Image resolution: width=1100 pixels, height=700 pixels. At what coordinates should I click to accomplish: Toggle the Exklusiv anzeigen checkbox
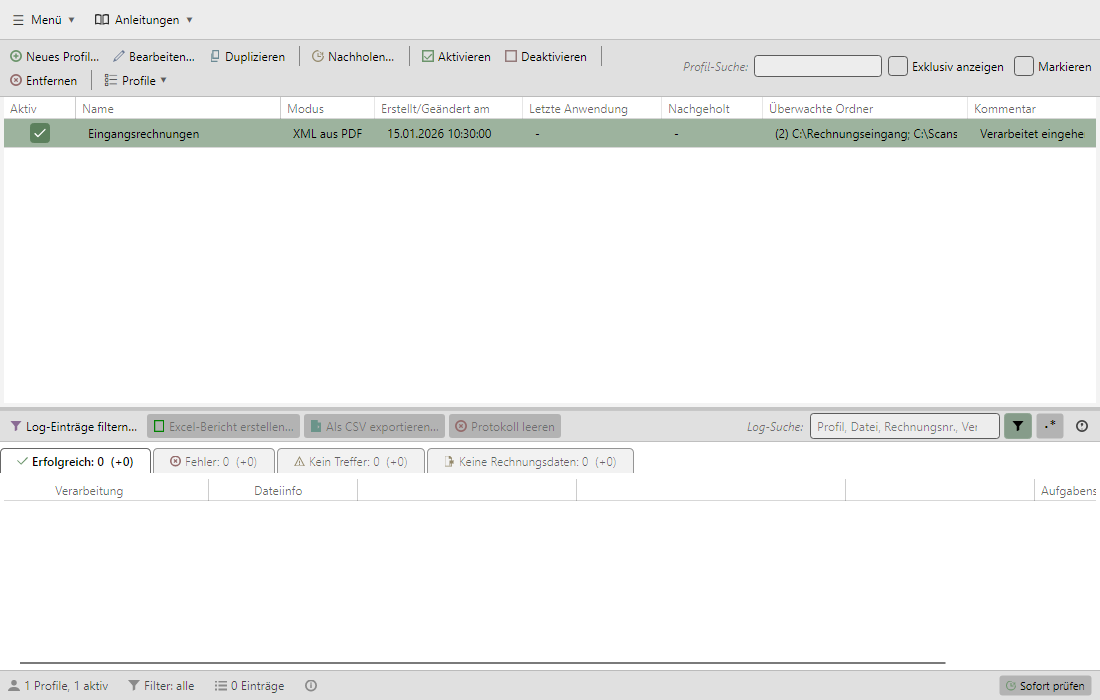897,67
